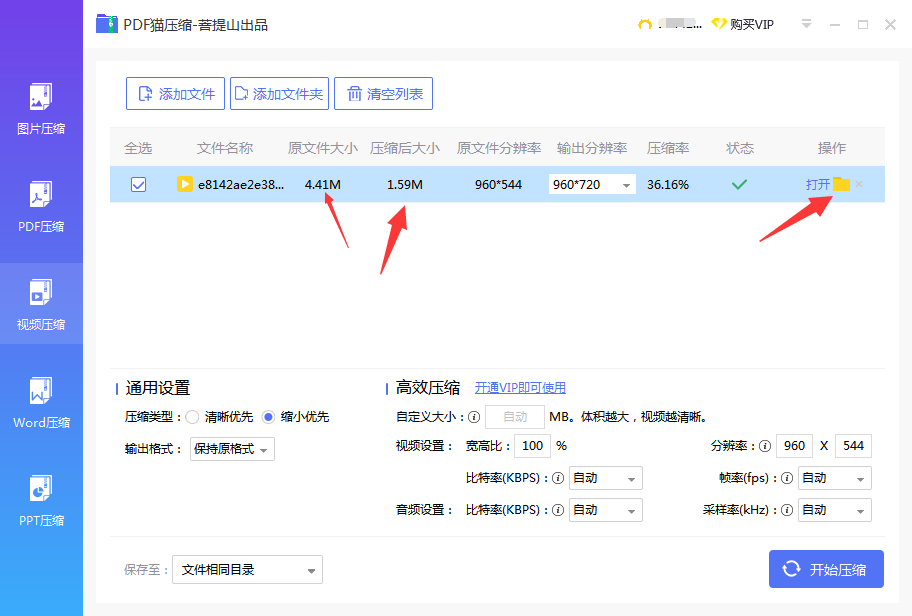Click the info icon next to 帧率(fps)
The image size is (912, 616).
(x=787, y=478)
